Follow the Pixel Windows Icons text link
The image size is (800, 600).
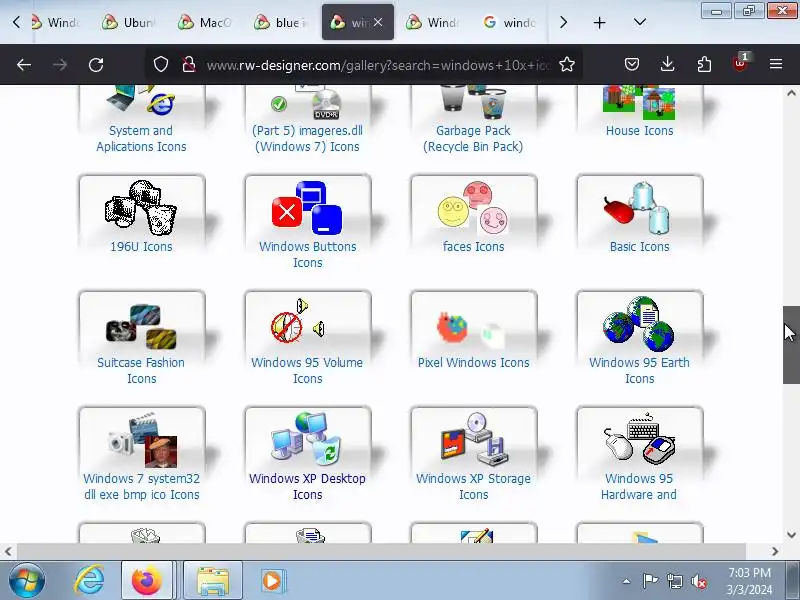(x=473, y=362)
